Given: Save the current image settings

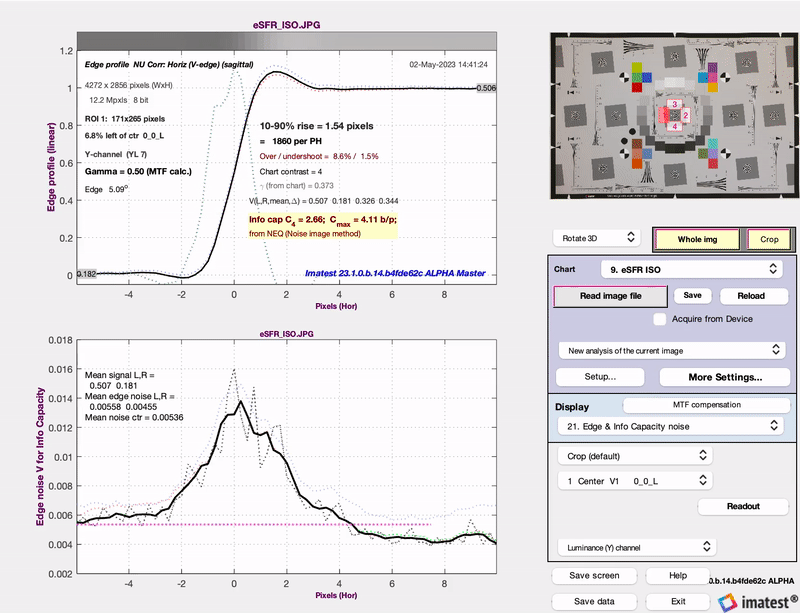Looking at the screenshot, I should point(692,296).
